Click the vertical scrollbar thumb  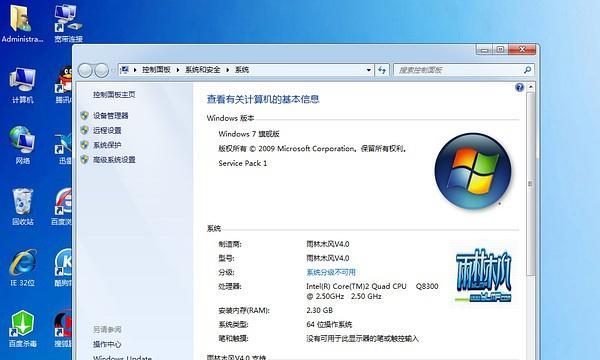[x=530, y=184]
